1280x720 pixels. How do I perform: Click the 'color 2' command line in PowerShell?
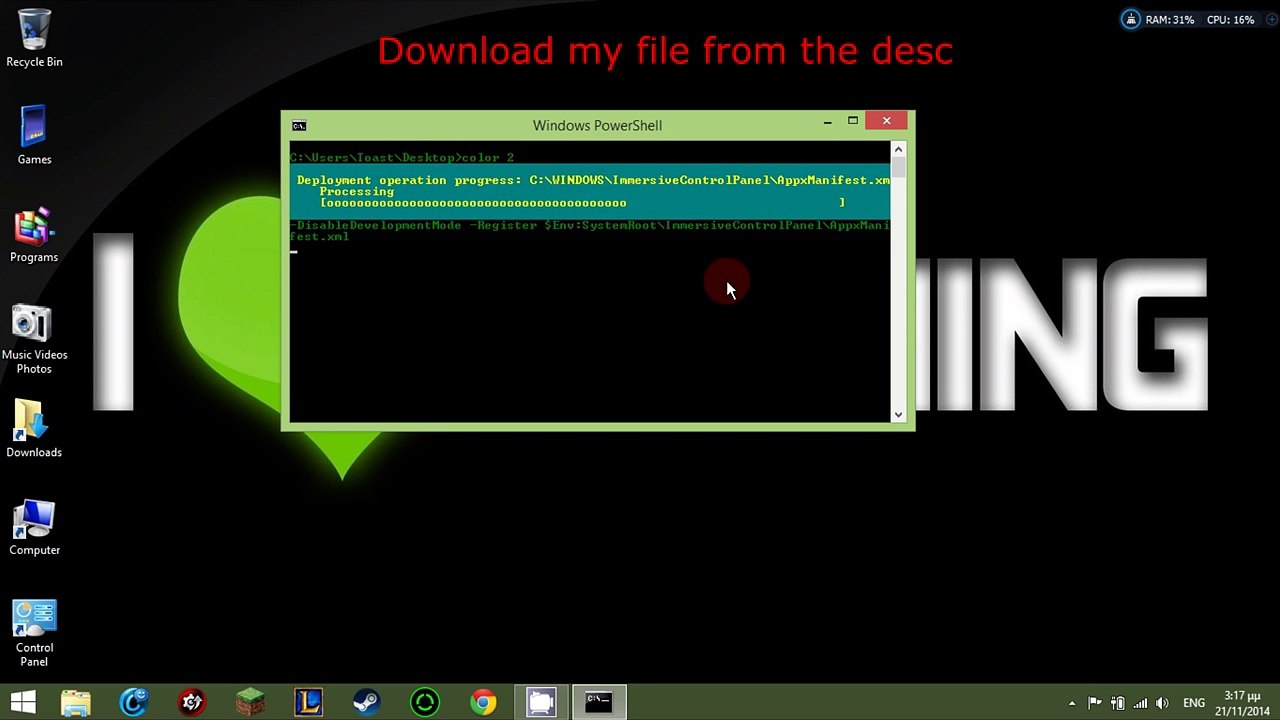point(402,158)
